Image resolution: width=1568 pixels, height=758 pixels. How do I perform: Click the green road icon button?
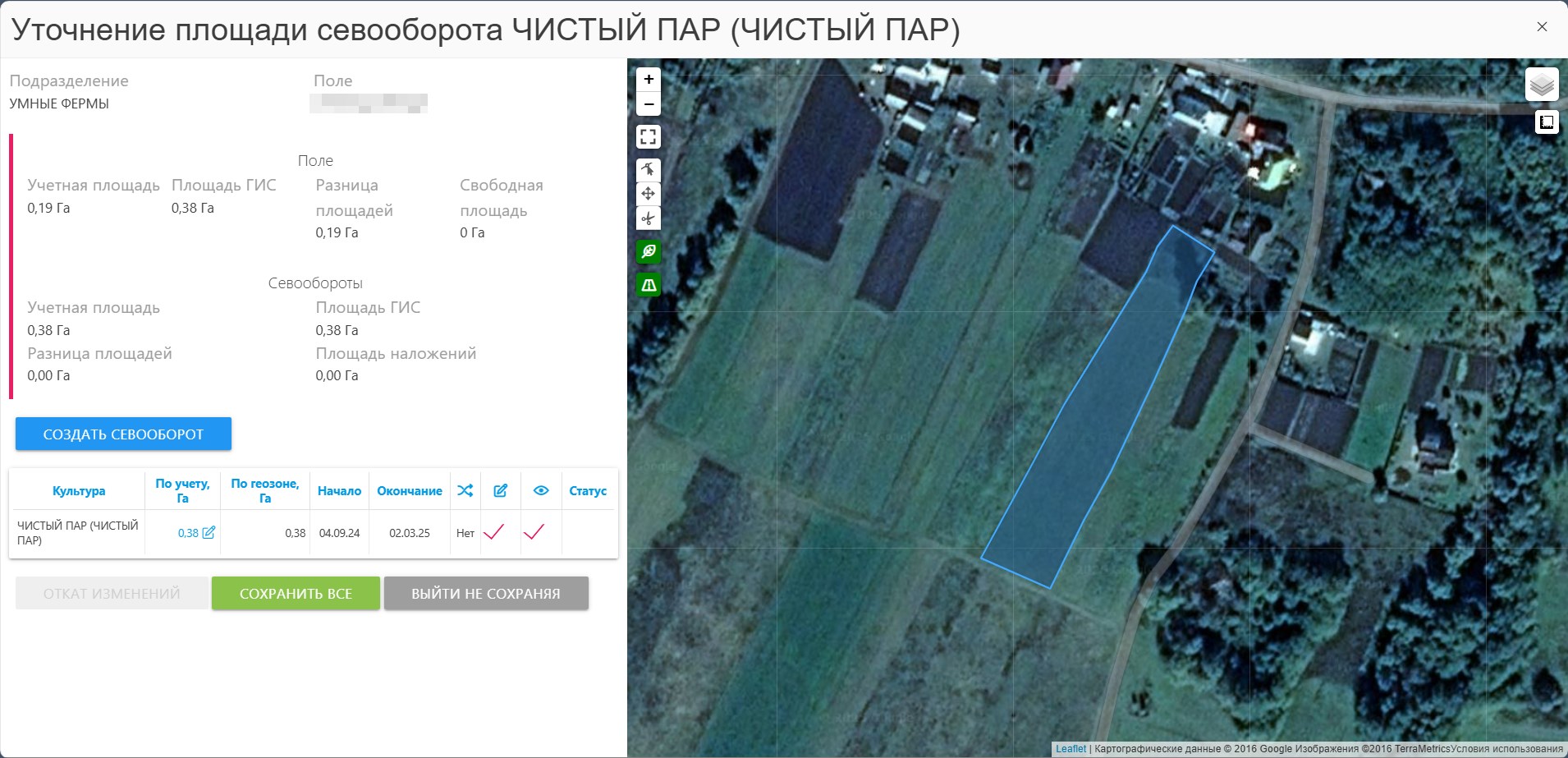(x=649, y=285)
